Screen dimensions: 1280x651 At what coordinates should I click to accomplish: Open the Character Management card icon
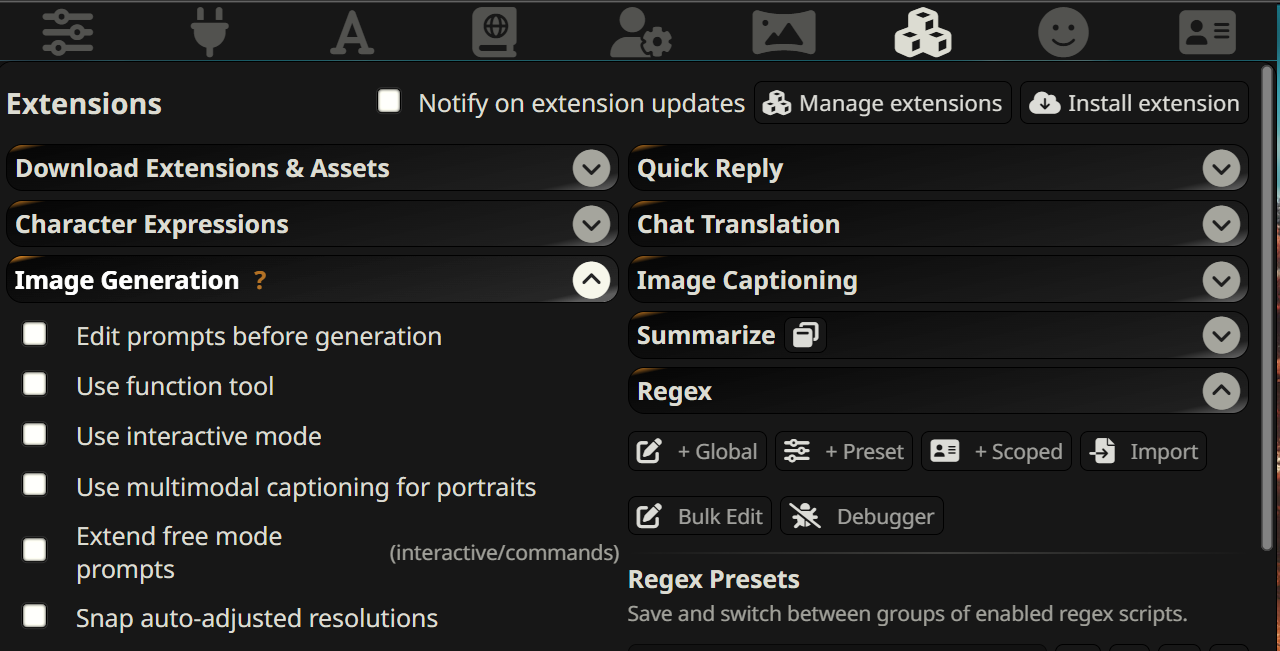pos(1207,31)
